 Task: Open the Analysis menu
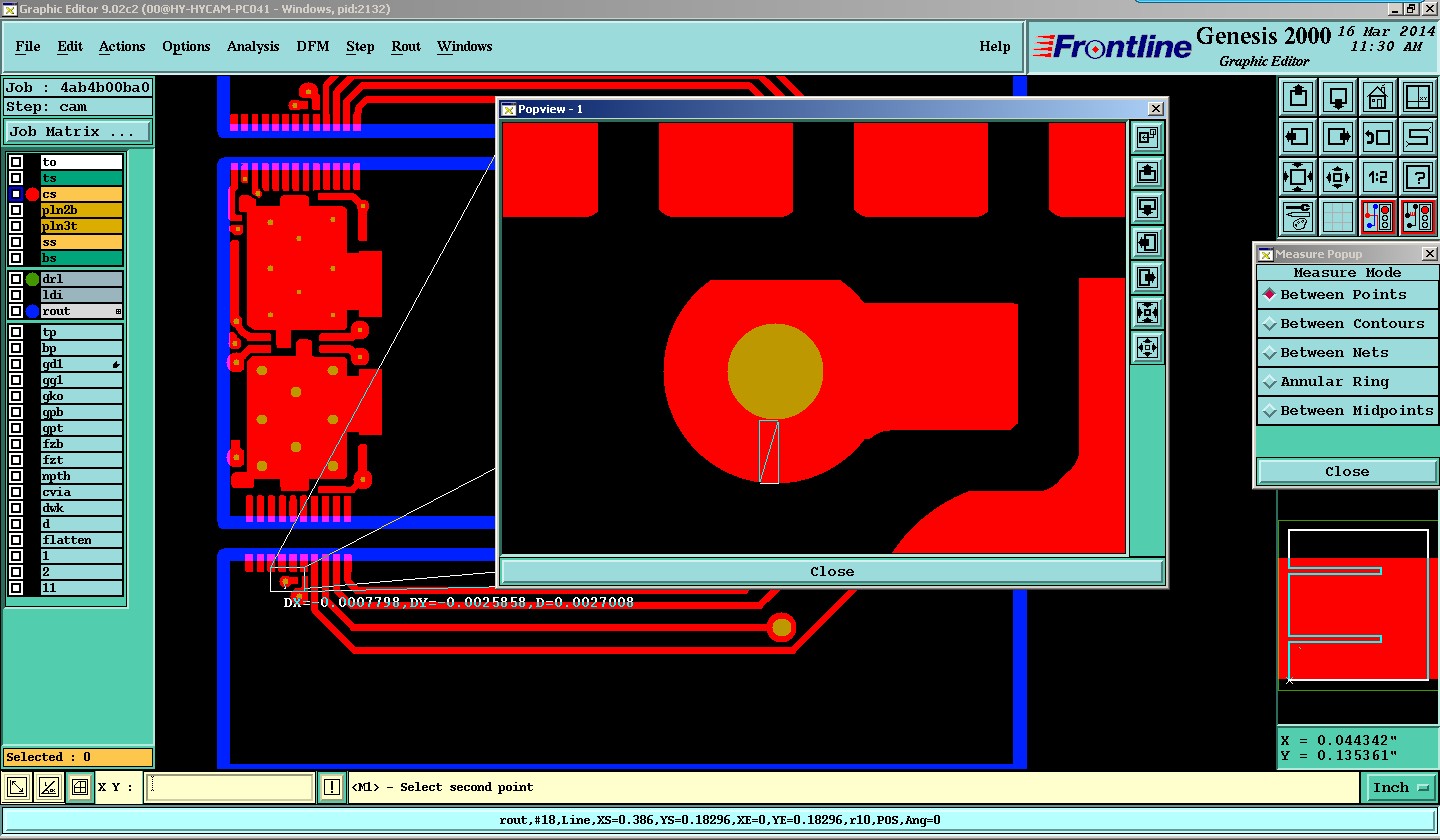click(253, 46)
